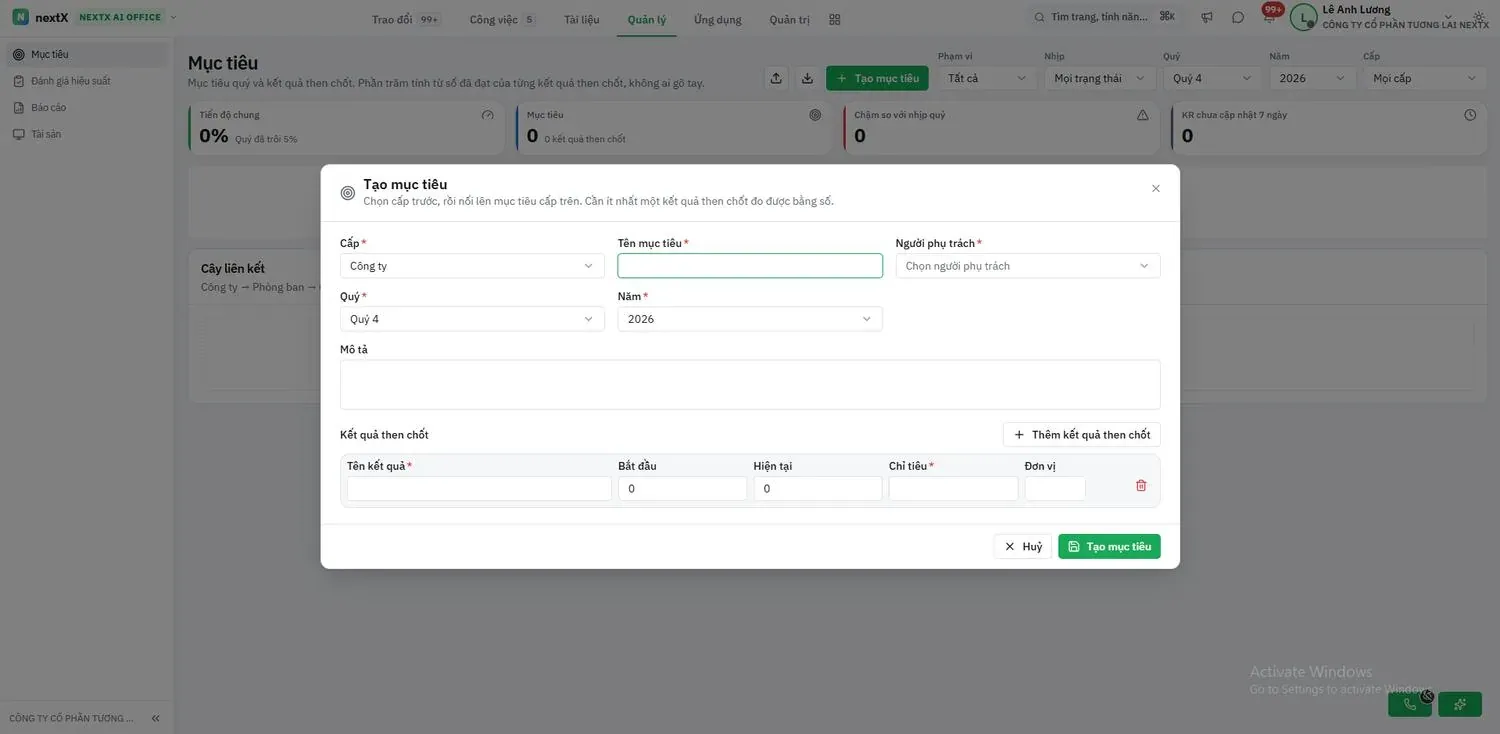The image size is (1500, 734).
Task: Open Mục tiêu in the sidebar
Action: (87, 54)
